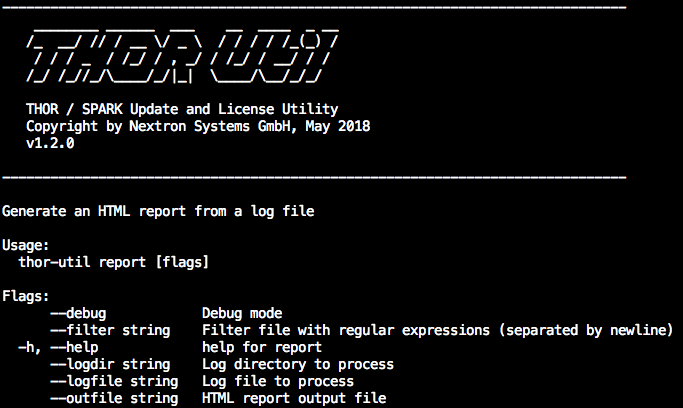The image size is (683, 408).
Task: Click the v1.2.0 version text
Action: tap(50, 143)
